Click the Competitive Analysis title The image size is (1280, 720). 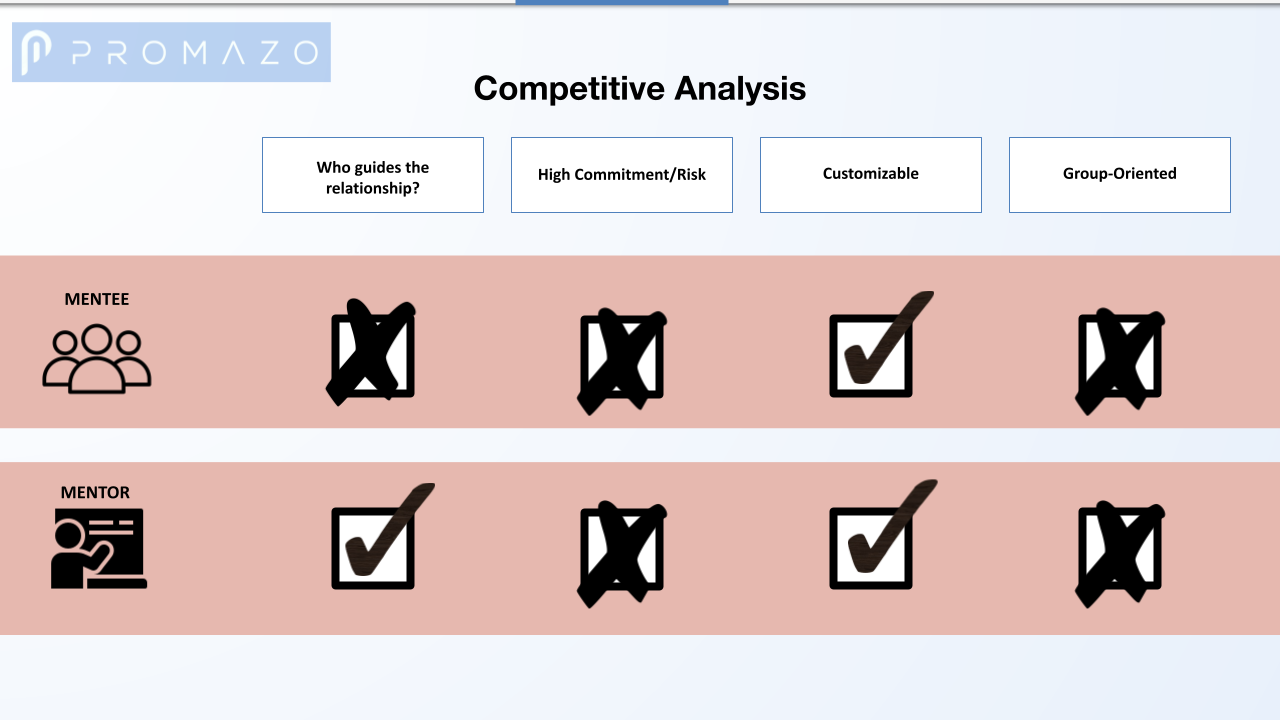pyautogui.click(x=640, y=88)
